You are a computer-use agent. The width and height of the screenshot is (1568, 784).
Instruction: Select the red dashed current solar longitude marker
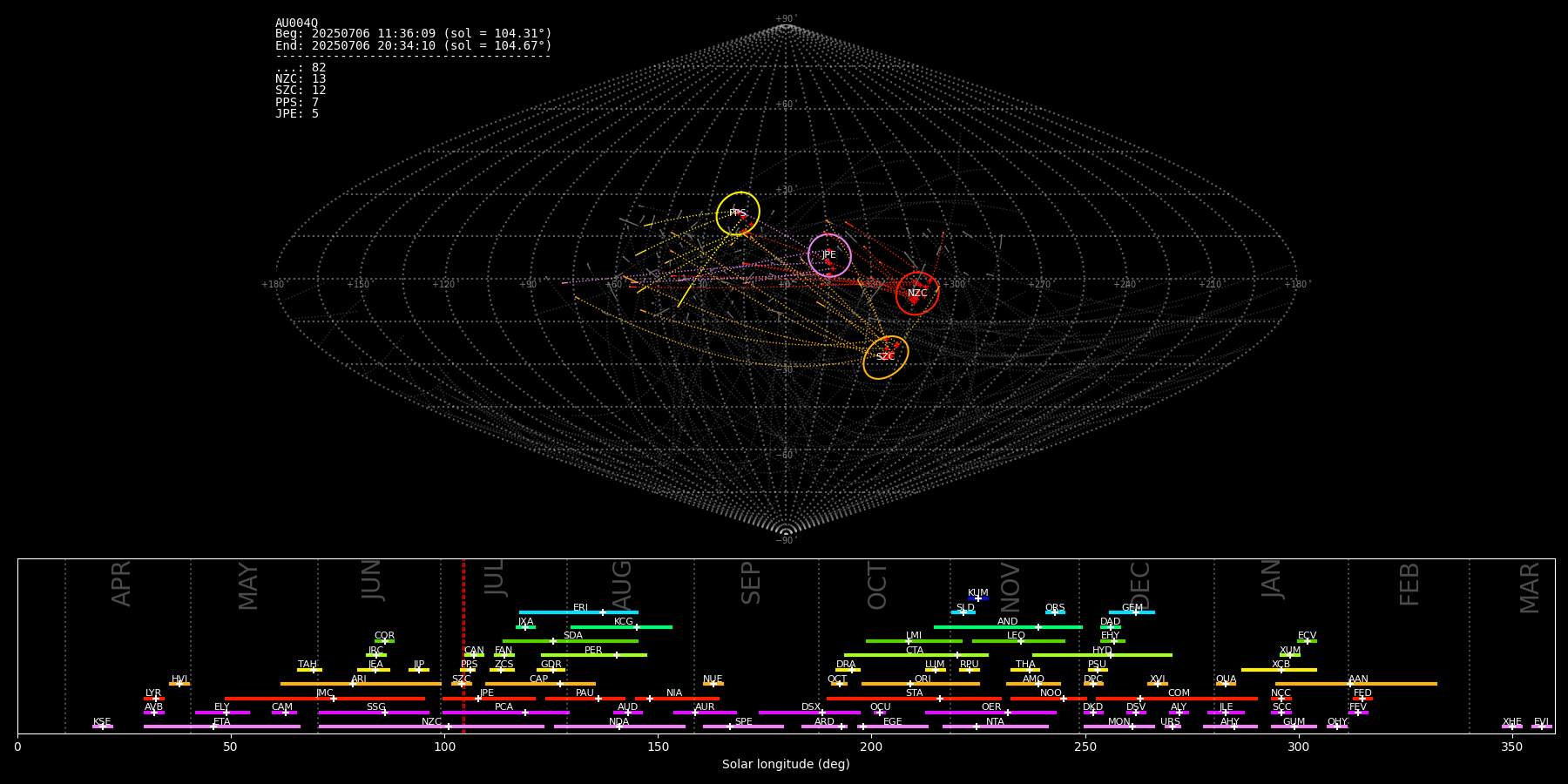463,645
